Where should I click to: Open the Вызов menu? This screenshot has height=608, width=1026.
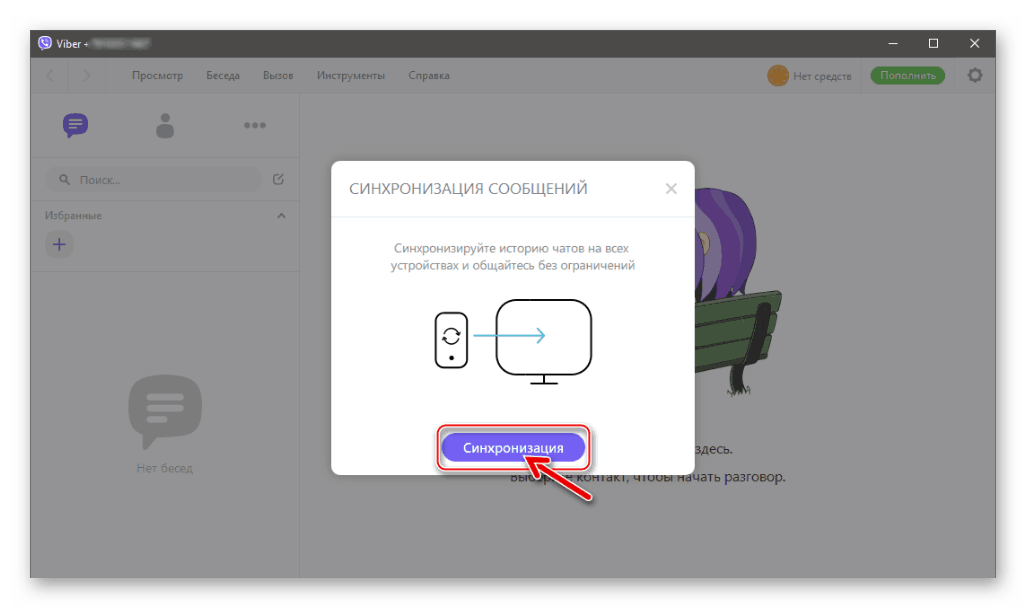pos(277,75)
